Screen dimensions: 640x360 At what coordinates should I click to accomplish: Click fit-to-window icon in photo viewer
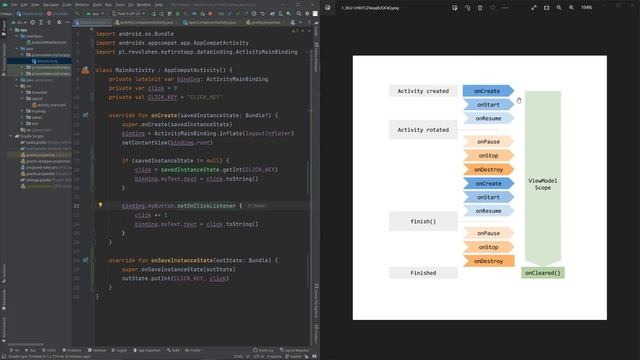click(547, 8)
